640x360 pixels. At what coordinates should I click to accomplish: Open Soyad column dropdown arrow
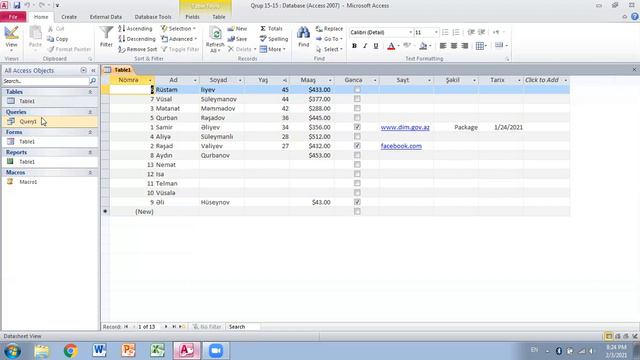(x=240, y=80)
